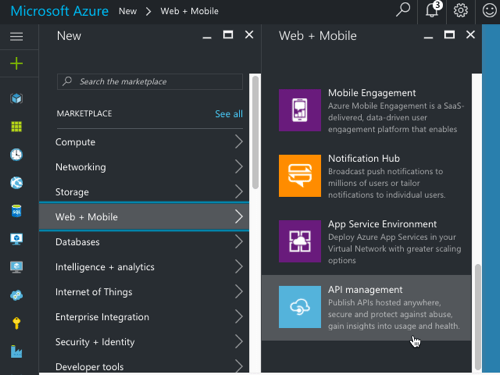Click the Mobile Engagement purple tile icon
Viewport: 500px width, 375px height.
point(300,110)
